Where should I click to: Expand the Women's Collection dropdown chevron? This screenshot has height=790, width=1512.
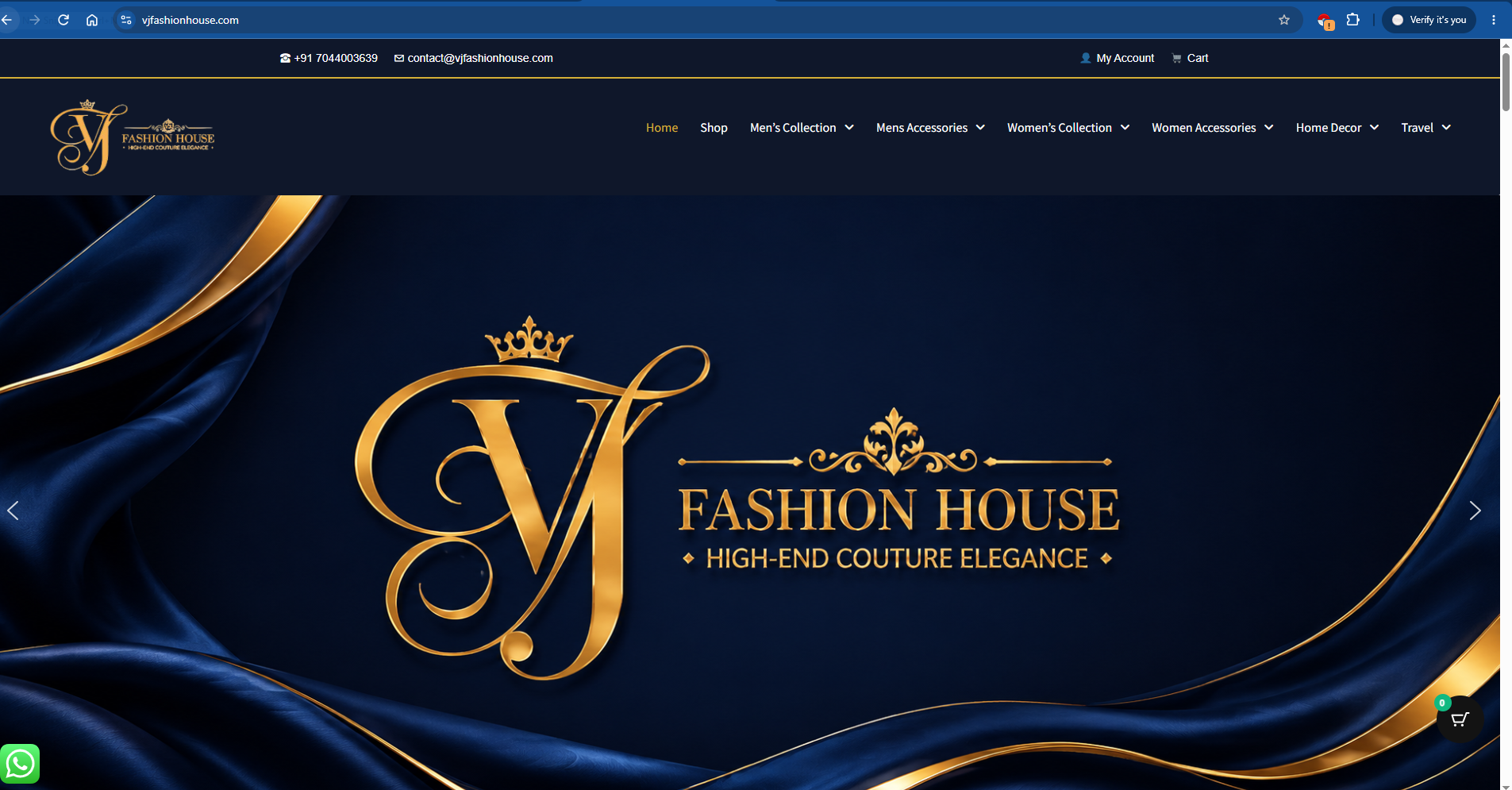click(x=1125, y=128)
